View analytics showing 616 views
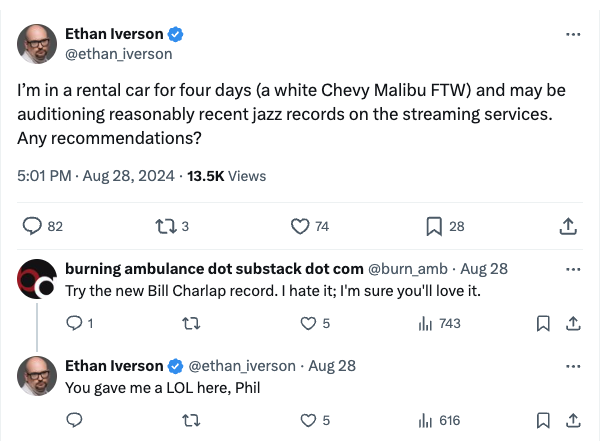This screenshot has width=610, height=441. [438, 420]
